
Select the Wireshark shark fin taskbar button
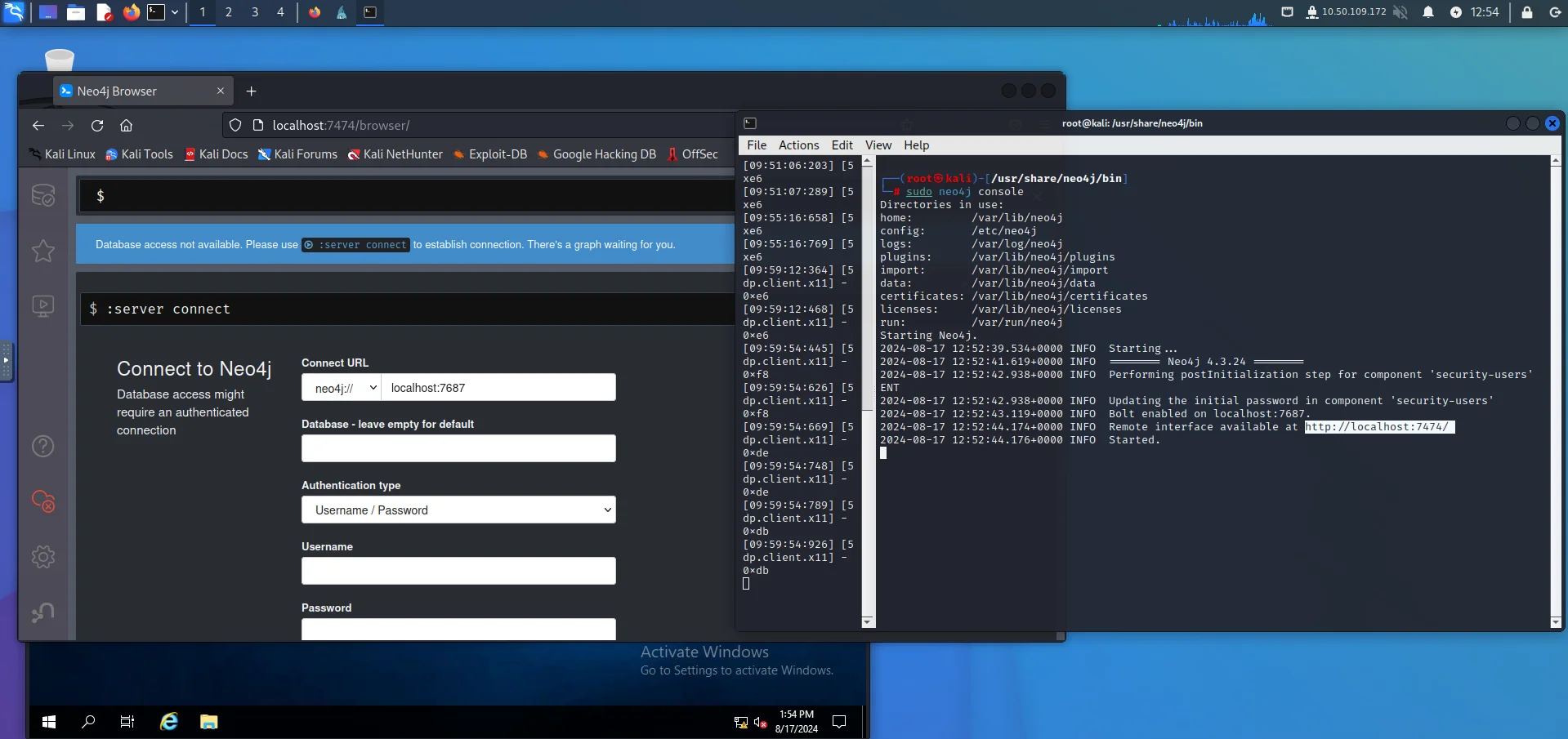(342, 12)
